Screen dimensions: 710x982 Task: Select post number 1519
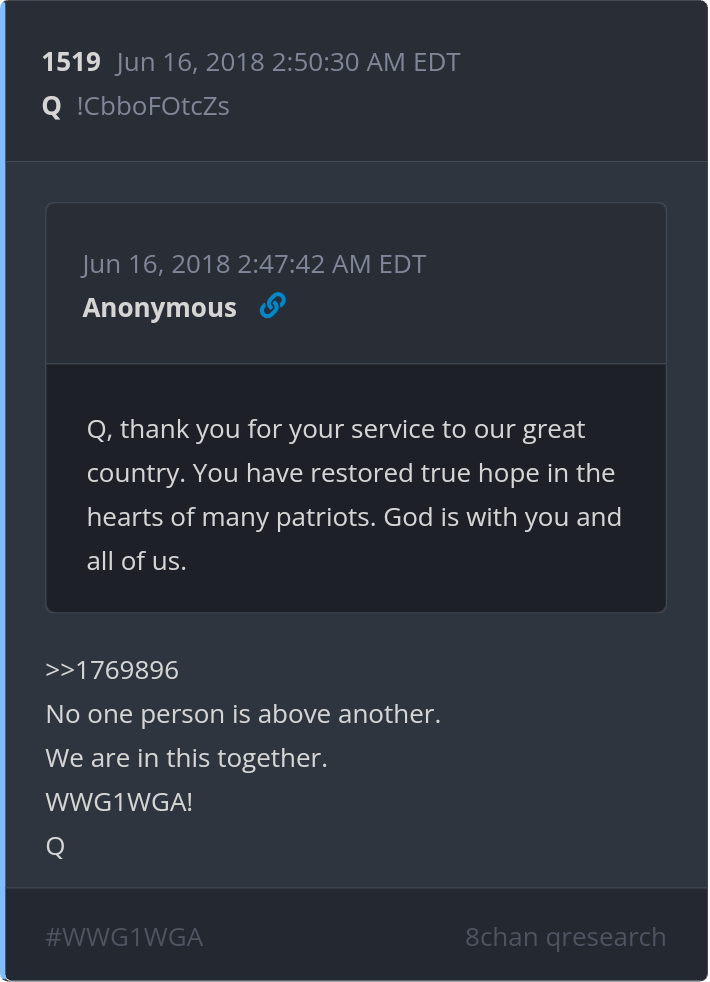(71, 62)
